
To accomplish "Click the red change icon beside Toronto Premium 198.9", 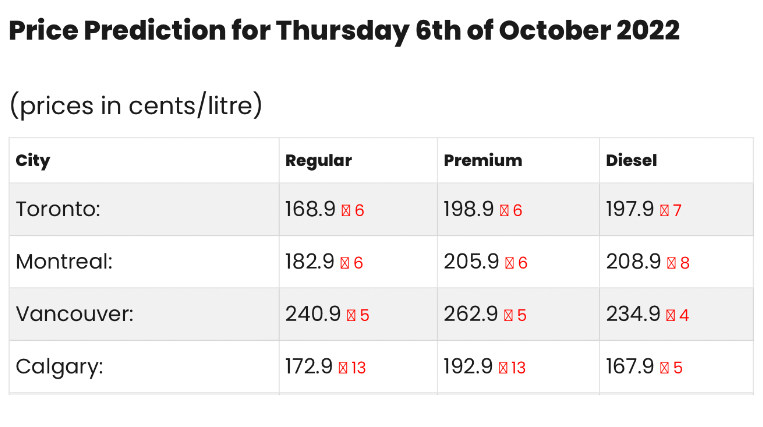I will click(x=504, y=211).
